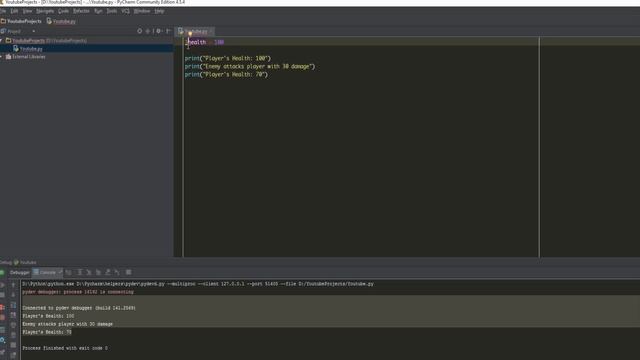Expand External Libraries node
Screen dimensions: 640x360
(2, 57)
